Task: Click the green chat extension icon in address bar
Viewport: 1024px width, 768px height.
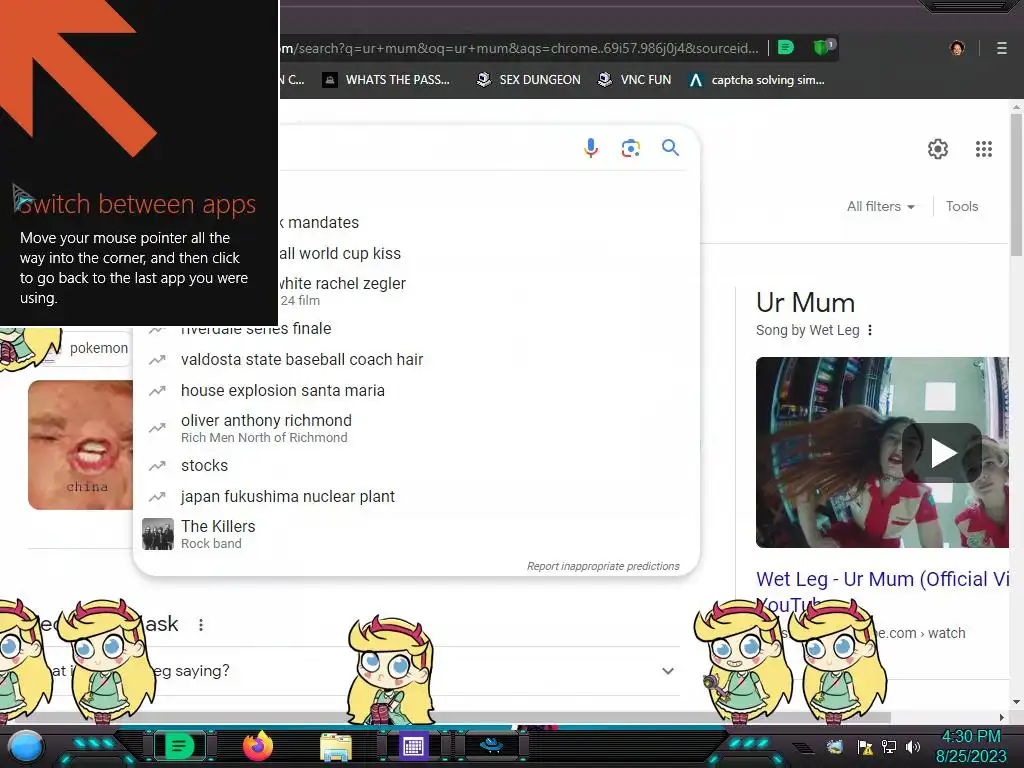Action: tap(786, 47)
